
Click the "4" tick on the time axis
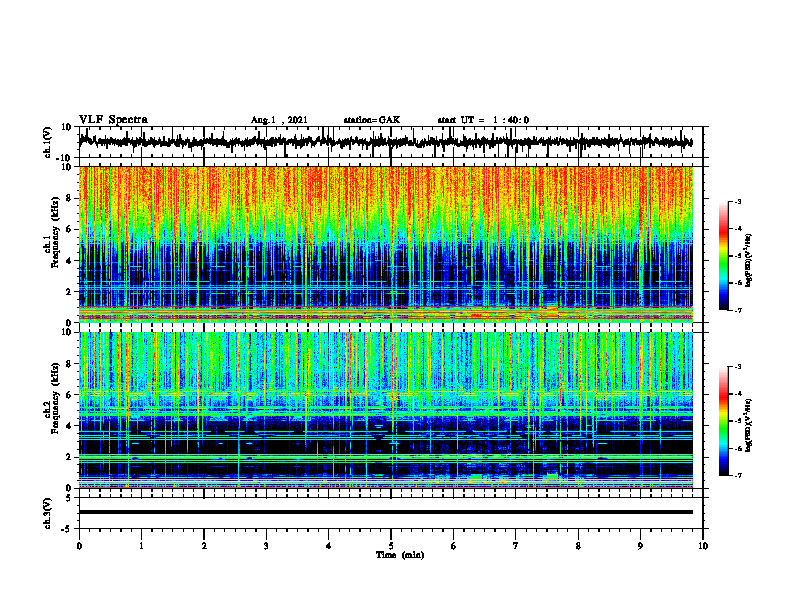click(x=328, y=546)
